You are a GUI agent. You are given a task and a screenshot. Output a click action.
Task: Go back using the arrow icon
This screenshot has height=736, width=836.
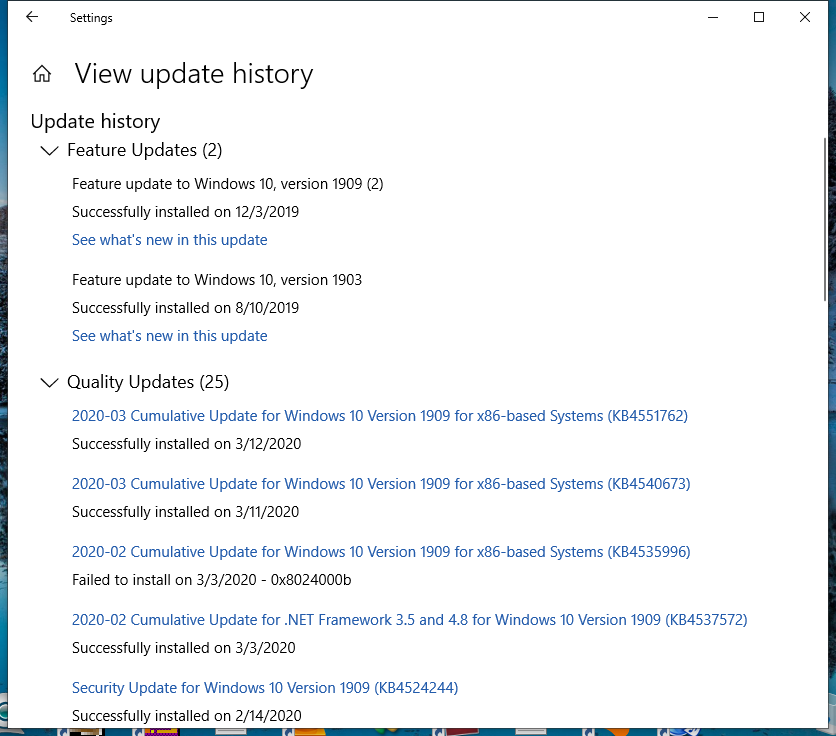tap(32, 17)
